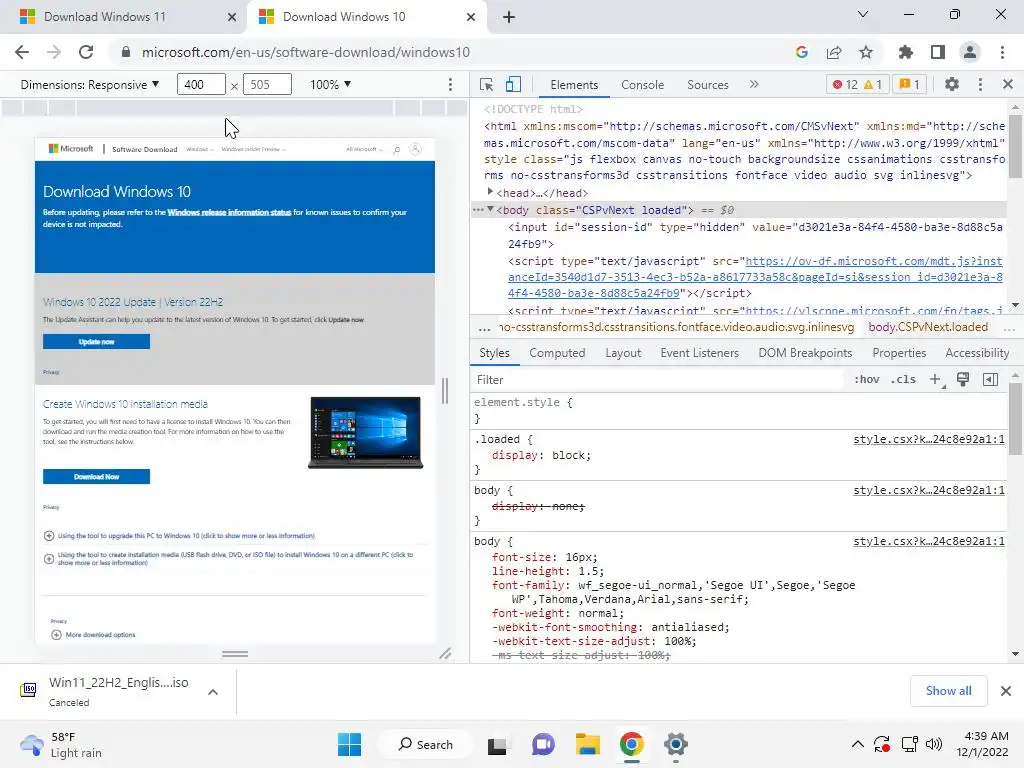
Task: Bookmark this page with the star icon
Action: click(x=866, y=52)
